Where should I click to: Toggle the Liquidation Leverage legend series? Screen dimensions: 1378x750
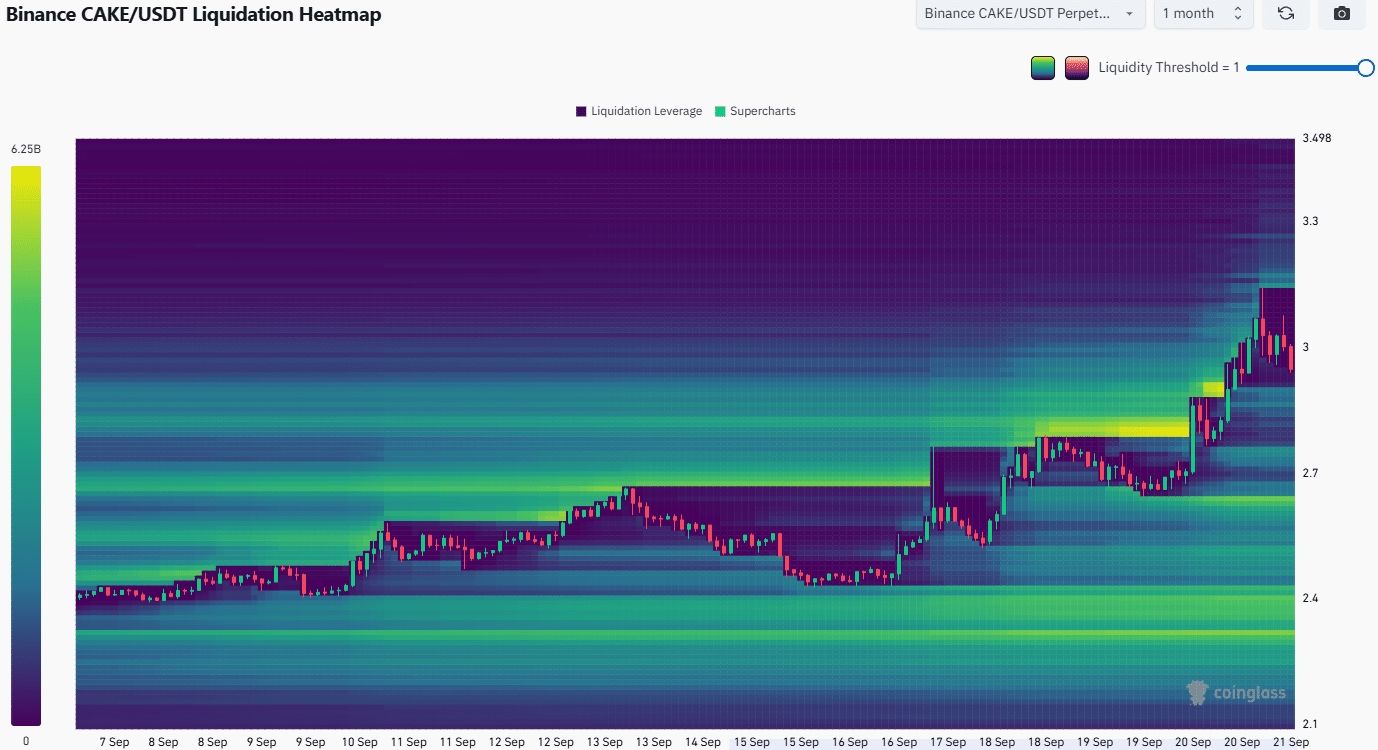coord(639,111)
